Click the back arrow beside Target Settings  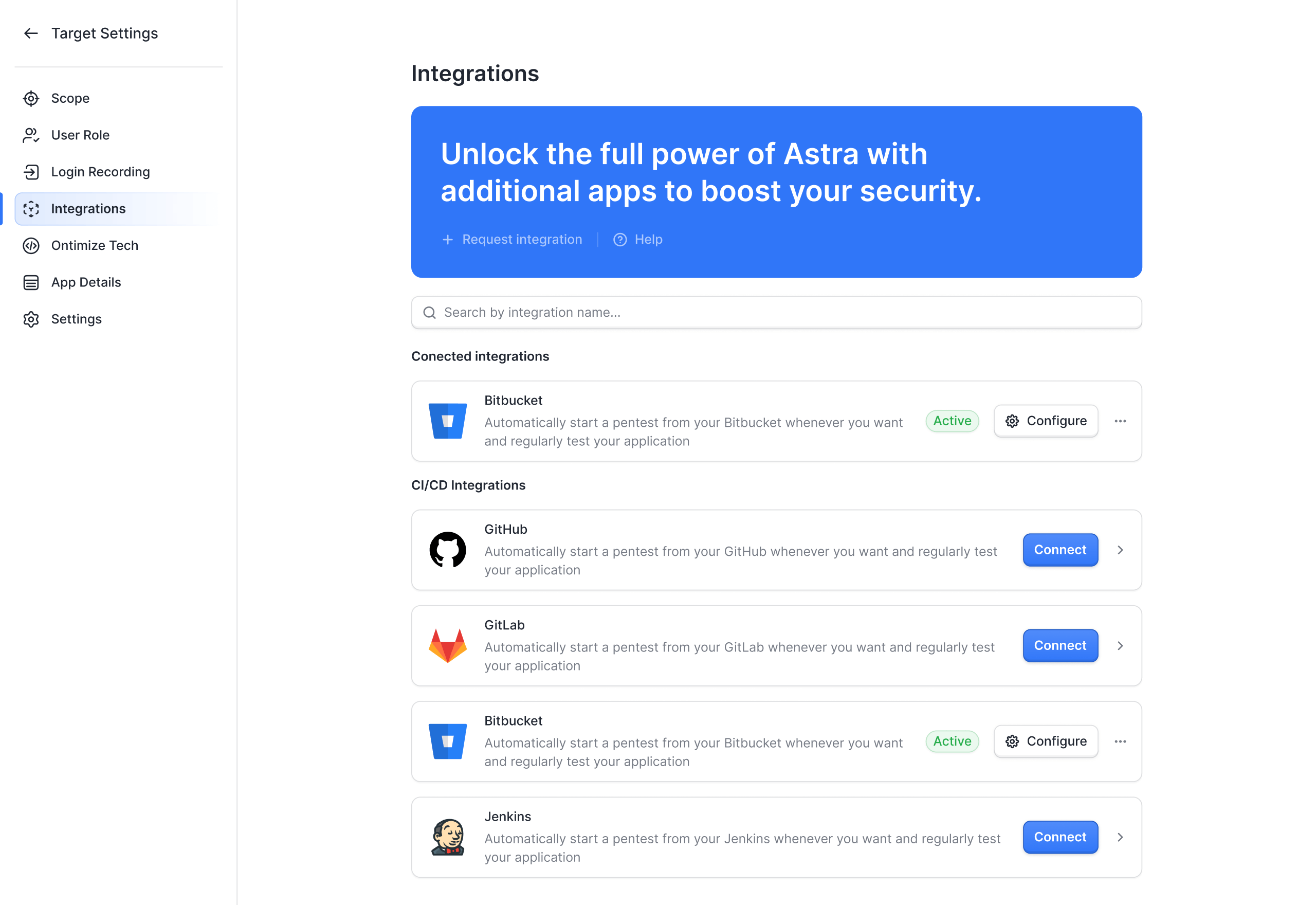point(31,33)
